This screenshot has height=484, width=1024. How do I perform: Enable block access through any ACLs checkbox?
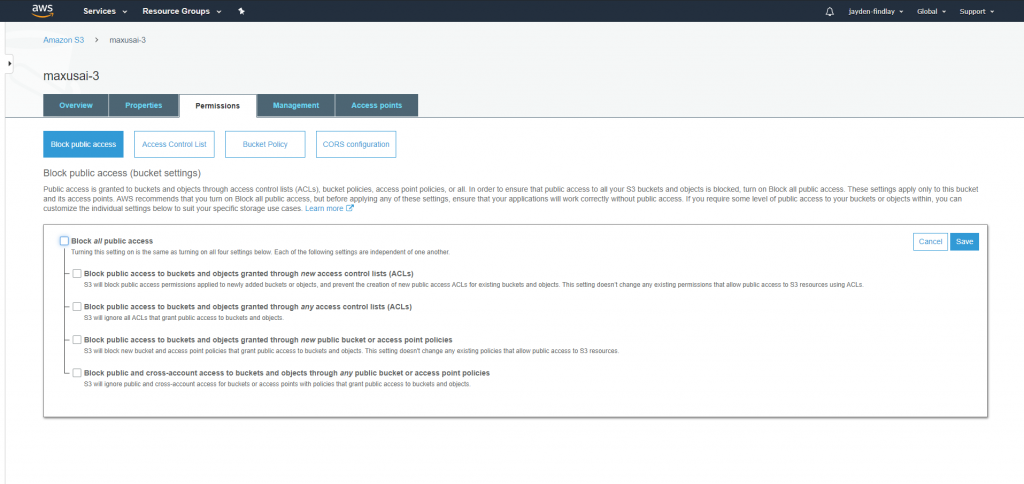click(x=77, y=306)
